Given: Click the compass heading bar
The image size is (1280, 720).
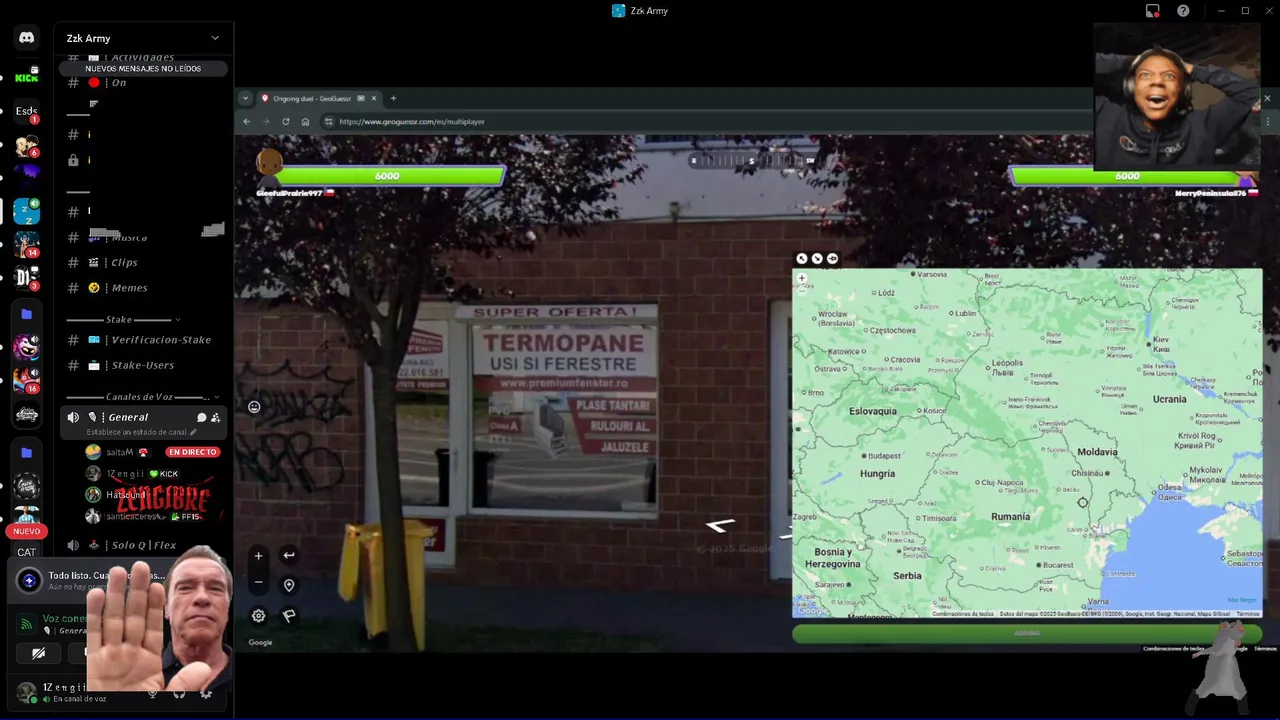Looking at the screenshot, I should point(752,160).
